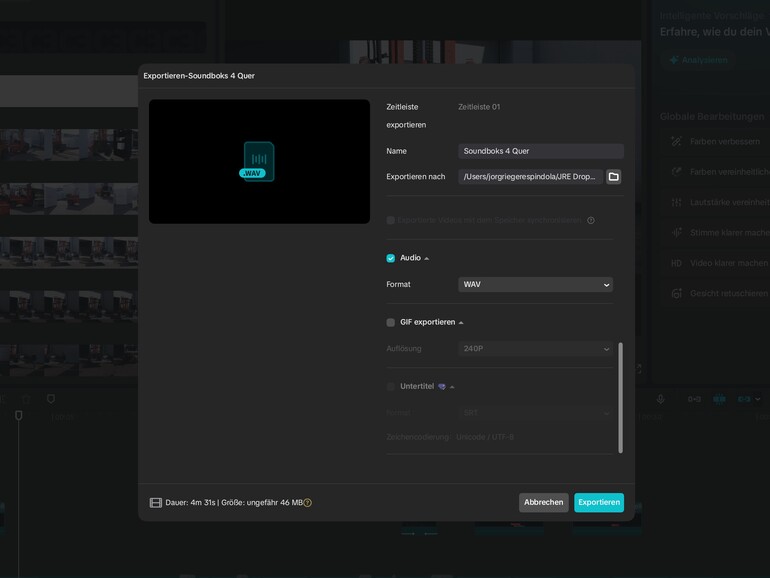Click microphone record icon in background timeline

tap(660, 400)
